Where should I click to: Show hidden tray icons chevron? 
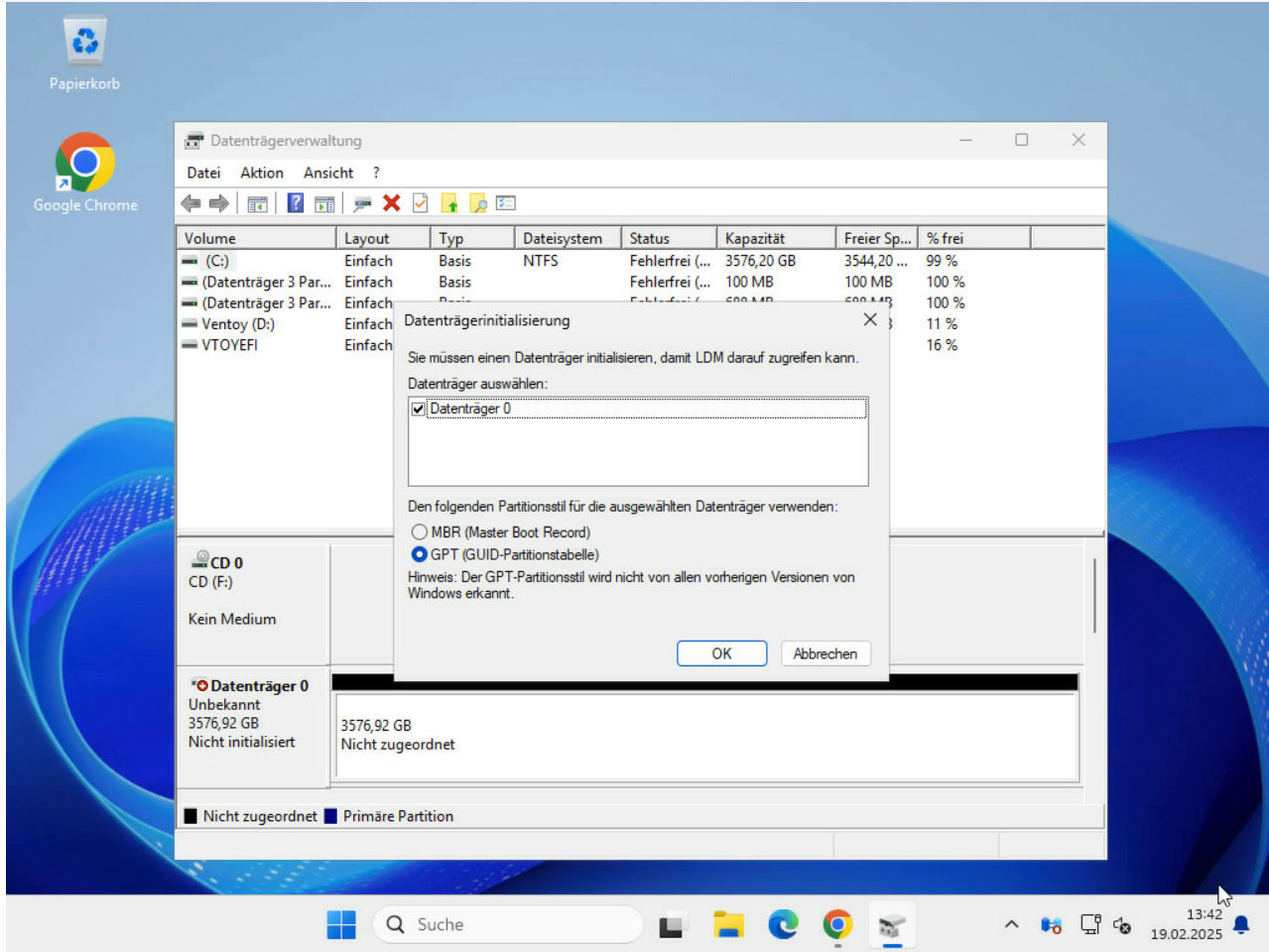coord(1011,924)
